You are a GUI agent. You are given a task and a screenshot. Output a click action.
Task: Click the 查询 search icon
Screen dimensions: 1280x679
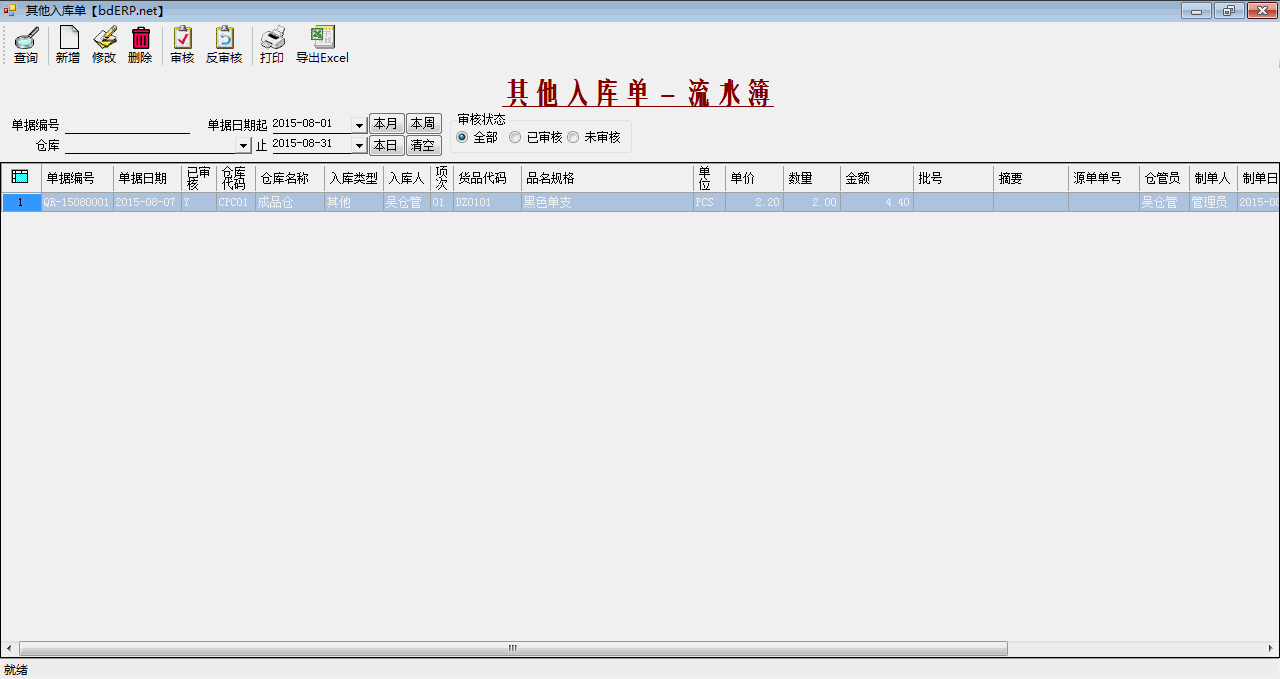click(x=26, y=38)
